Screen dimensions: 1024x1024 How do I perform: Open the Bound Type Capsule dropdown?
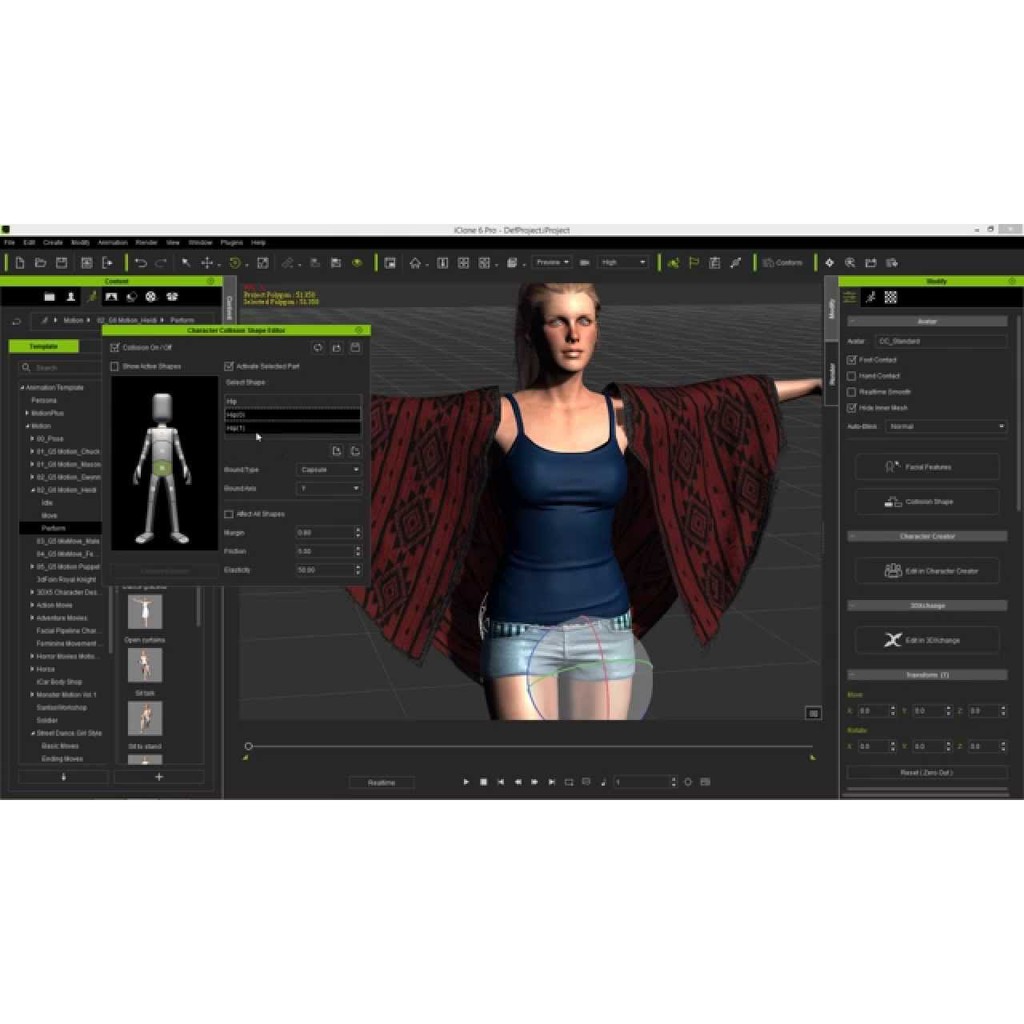pos(329,469)
